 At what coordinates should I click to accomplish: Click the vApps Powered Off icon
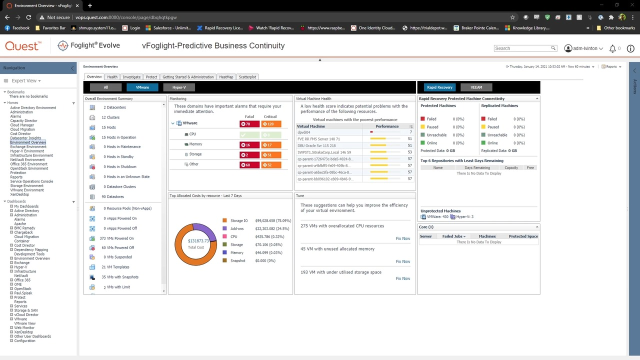click(92, 228)
